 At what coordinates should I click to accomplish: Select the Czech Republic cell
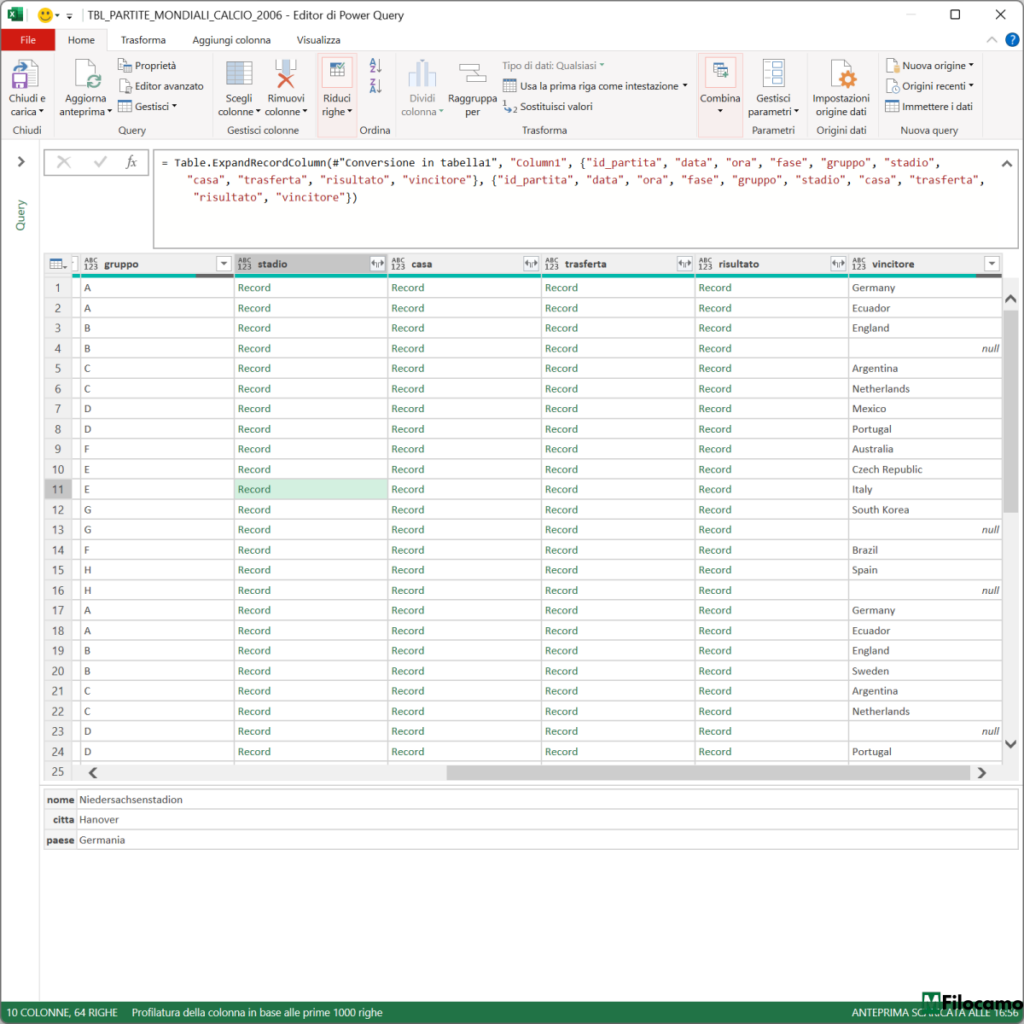[x=925, y=470]
